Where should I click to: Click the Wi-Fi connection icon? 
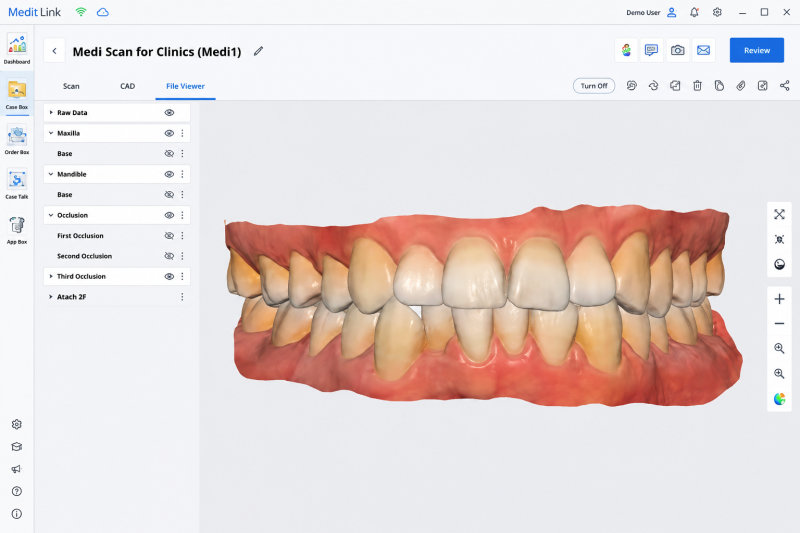[x=81, y=12]
